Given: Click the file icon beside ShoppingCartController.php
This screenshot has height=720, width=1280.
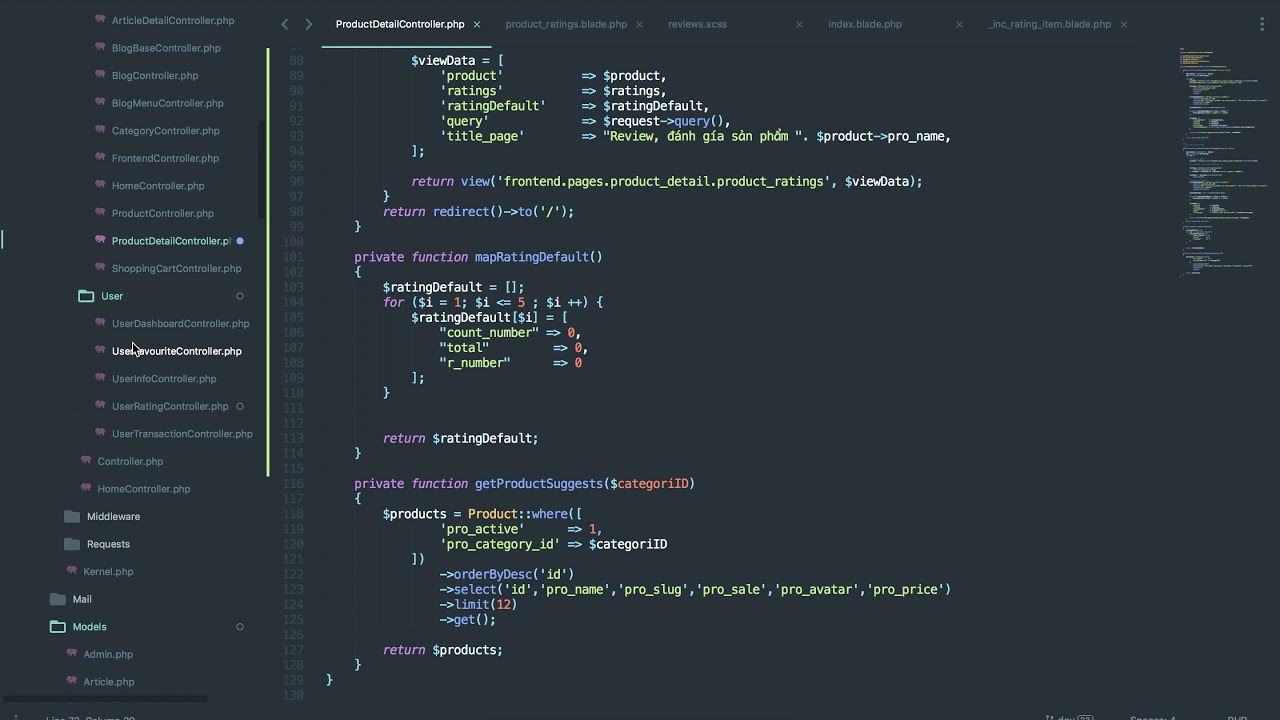Looking at the screenshot, I should pyautogui.click(x=101, y=267).
